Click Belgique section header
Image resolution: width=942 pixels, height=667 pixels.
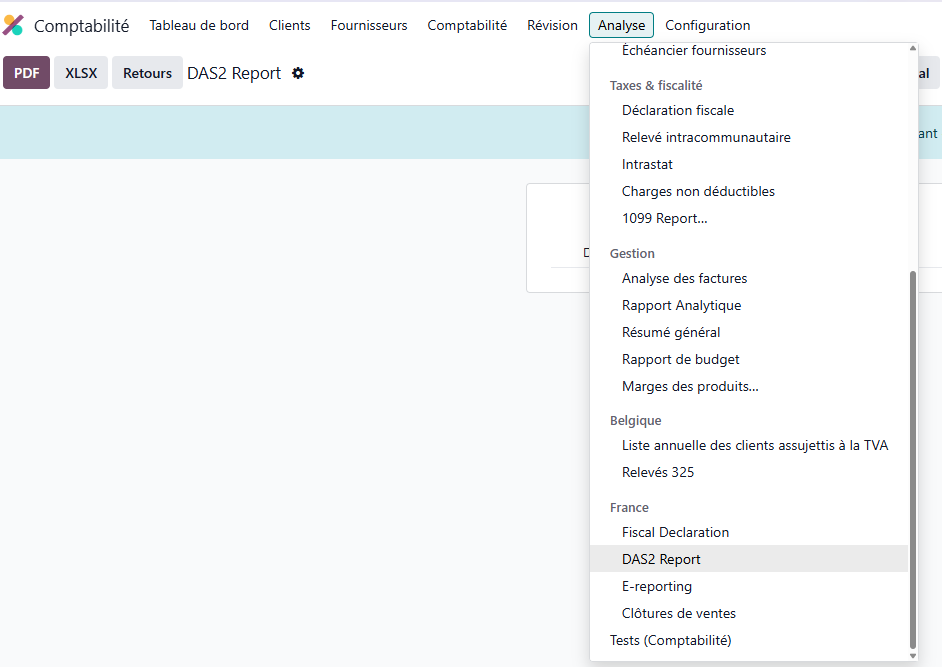coord(636,421)
